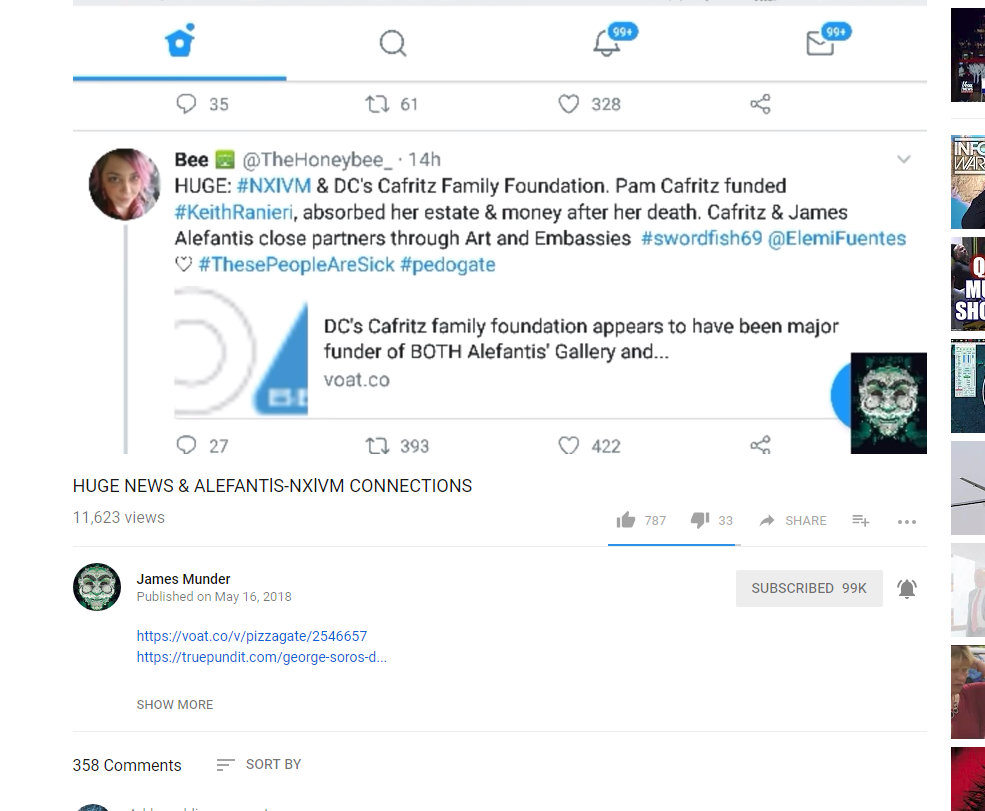
Task: Open the voat.co pizzagate link
Action: pos(252,636)
